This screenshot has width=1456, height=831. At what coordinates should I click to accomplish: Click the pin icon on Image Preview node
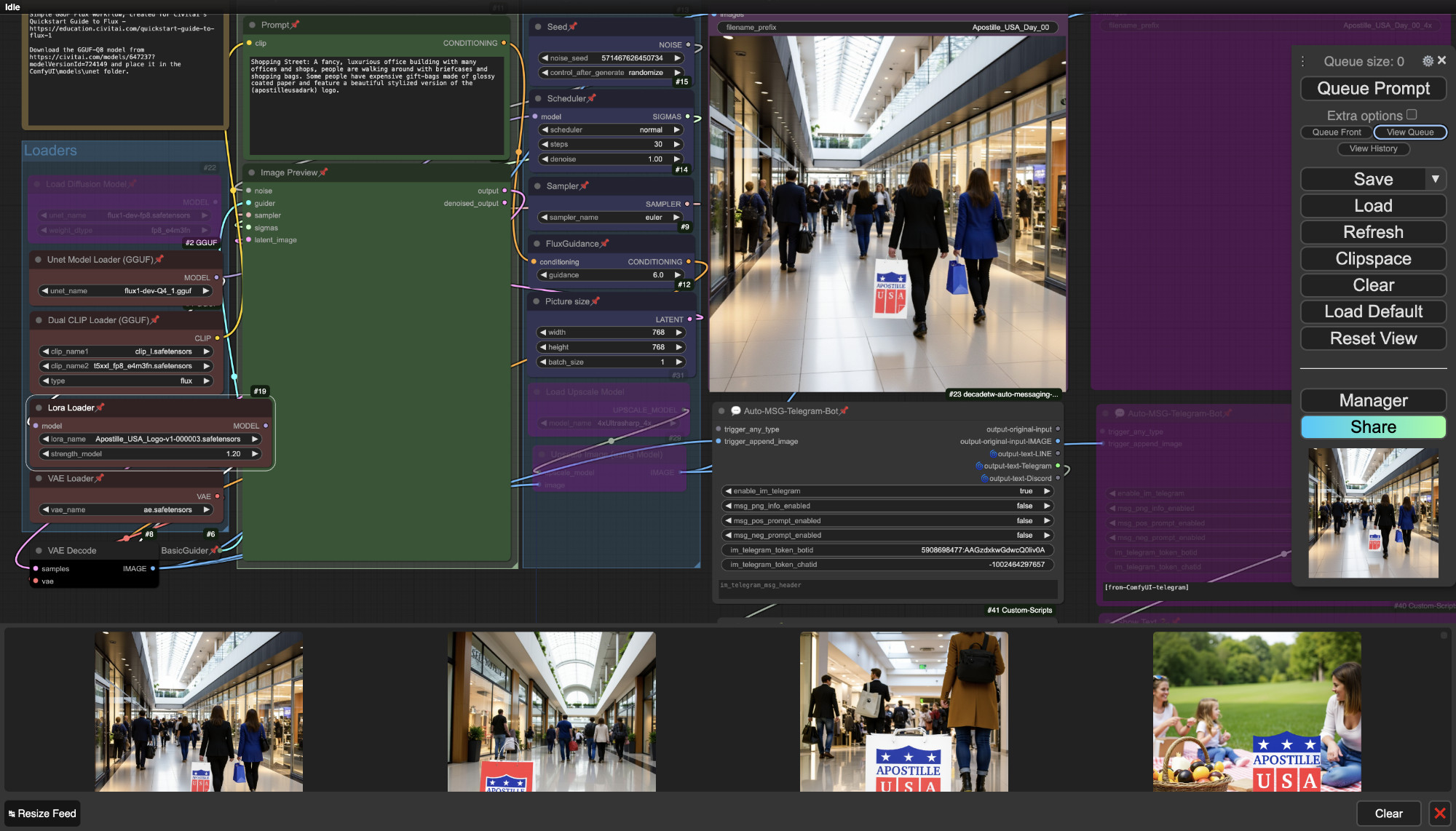point(323,172)
